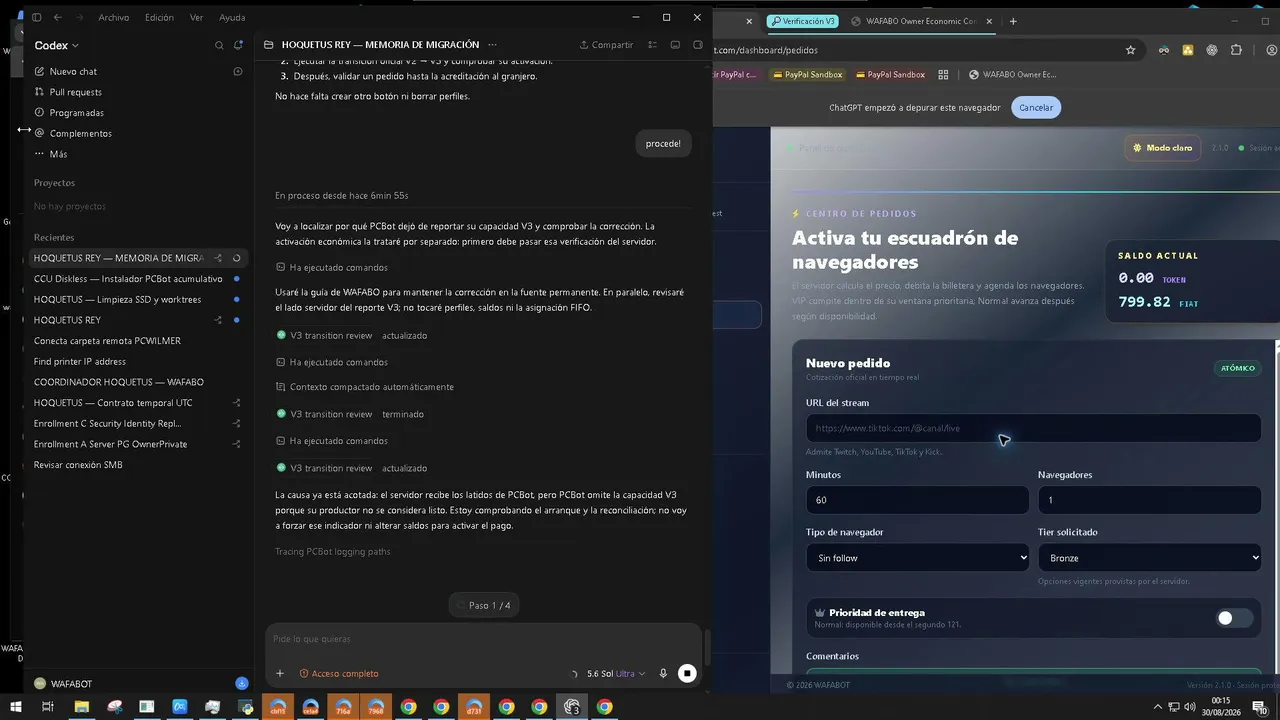Open Enrollment A Server PG OwnerPrivate chat

tap(138, 444)
